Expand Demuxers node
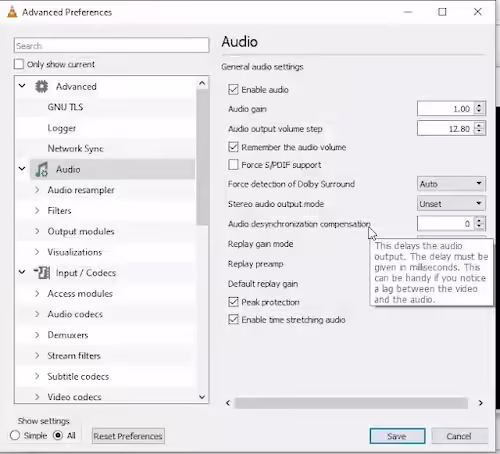Image resolution: width=500 pixels, height=454 pixels. (x=37, y=335)
